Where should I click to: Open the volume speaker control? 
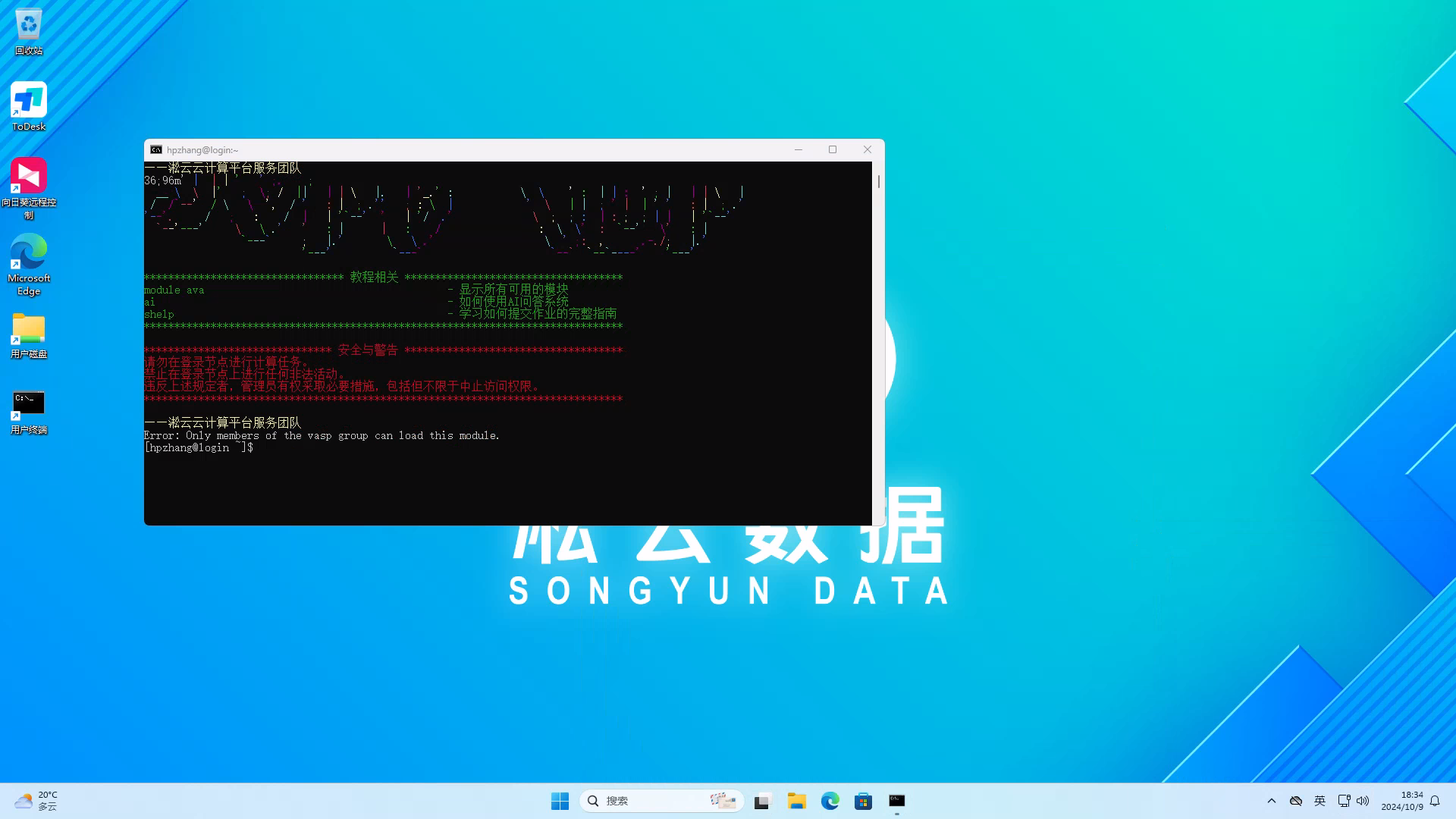click(x=1363, y=801)
